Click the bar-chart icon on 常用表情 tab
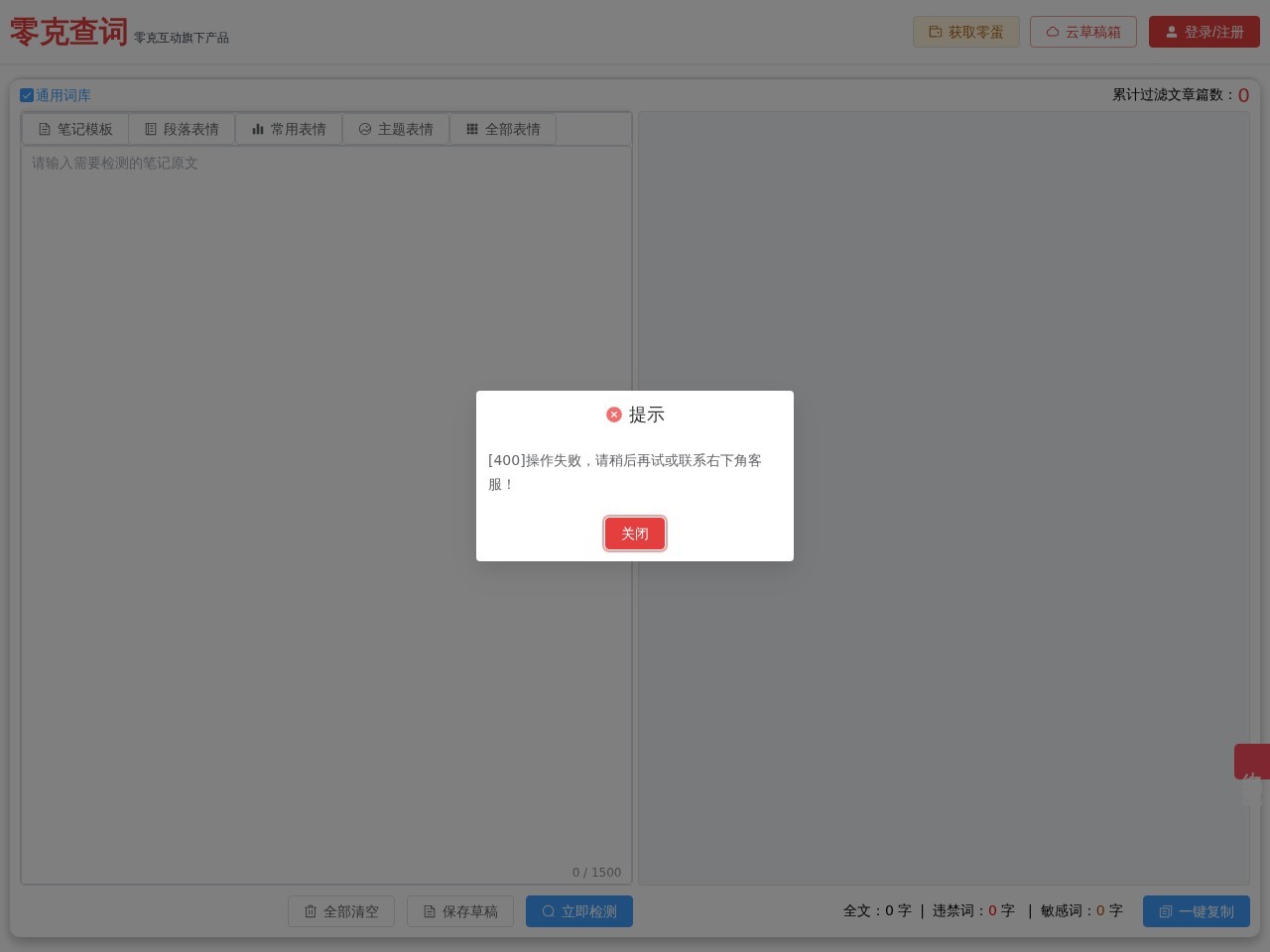 pyautogui.click(x=257, y=129)
